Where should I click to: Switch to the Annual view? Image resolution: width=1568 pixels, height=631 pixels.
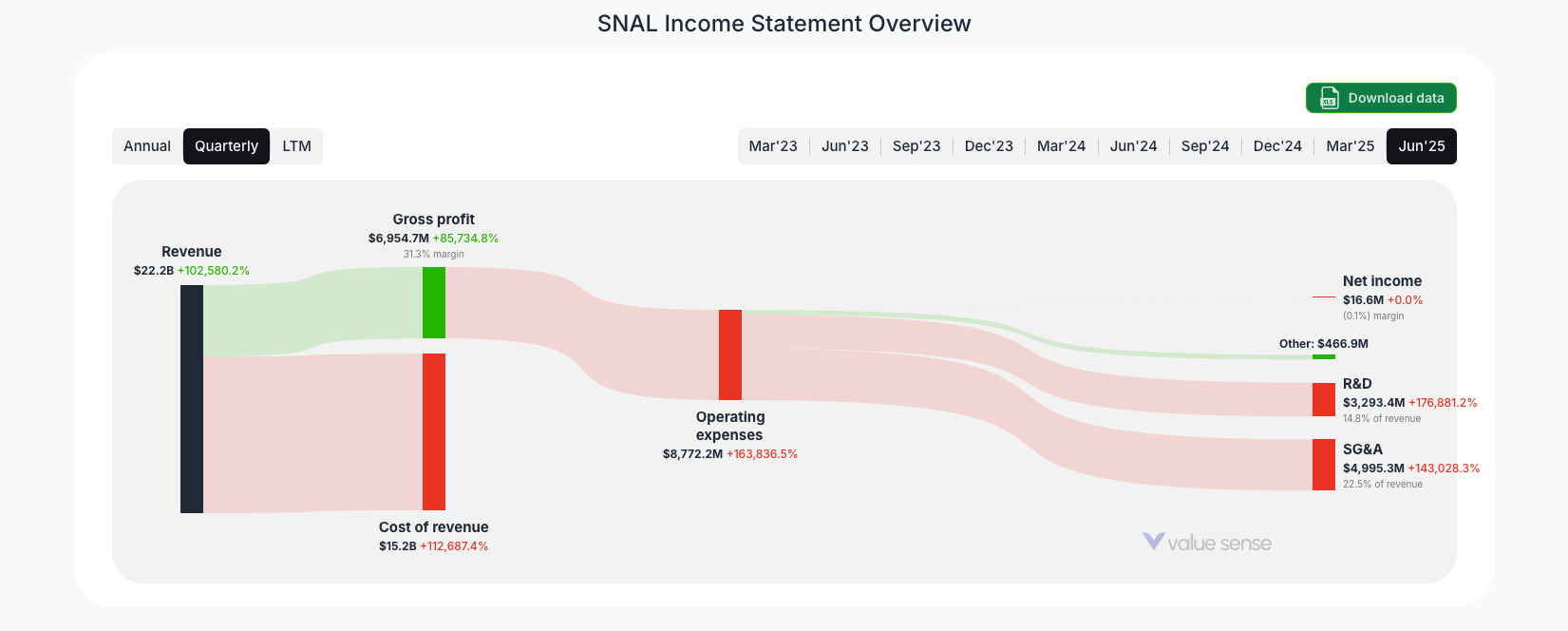147,145
